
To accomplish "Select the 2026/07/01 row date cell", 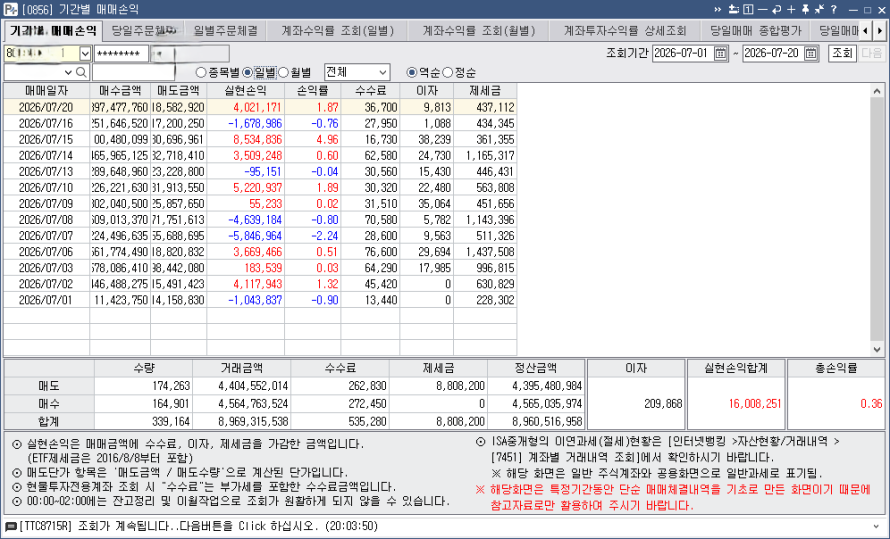I will click(x=47, y=300).
